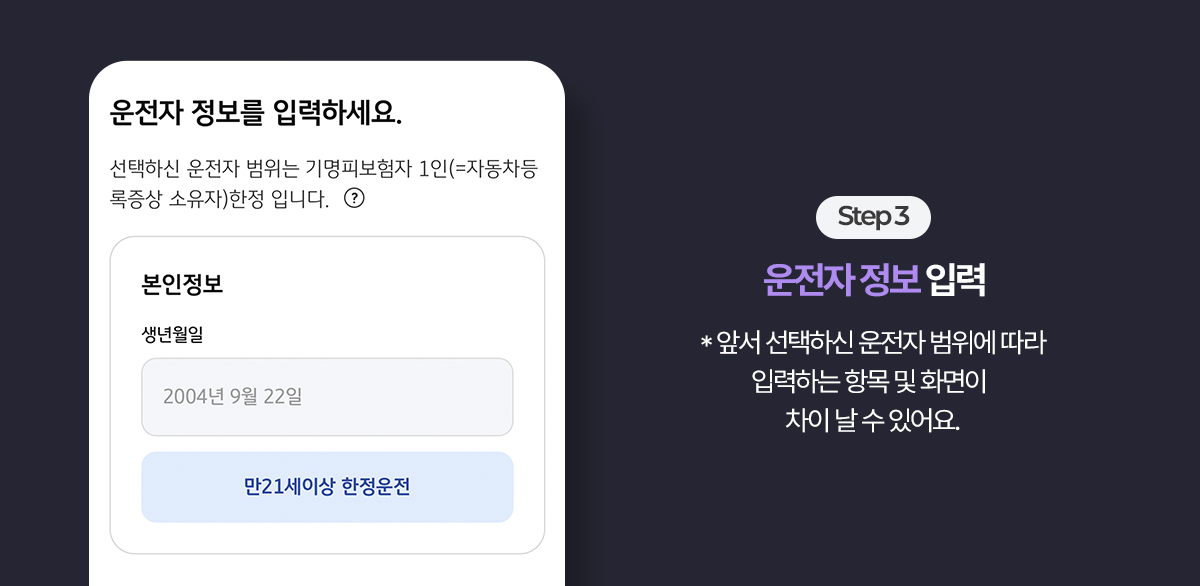Click the white 입력 title word

957,281
